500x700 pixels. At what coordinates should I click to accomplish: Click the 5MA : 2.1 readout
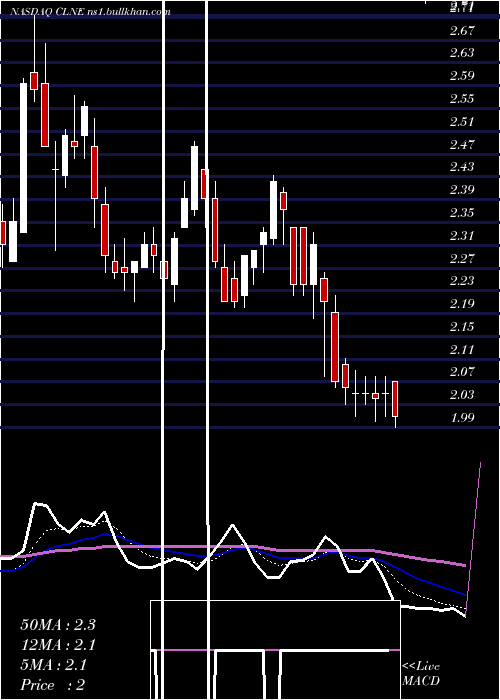54,665
